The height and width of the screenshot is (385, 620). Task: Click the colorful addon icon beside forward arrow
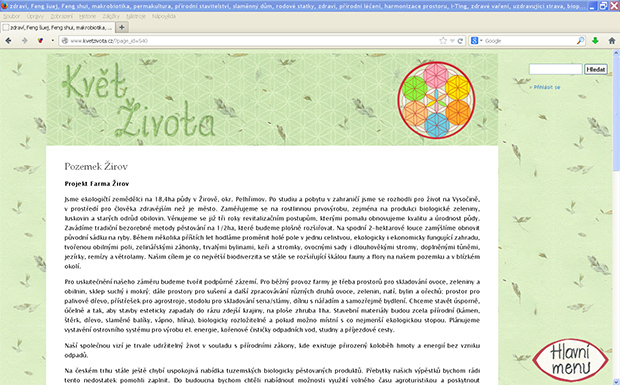[40, 41]
